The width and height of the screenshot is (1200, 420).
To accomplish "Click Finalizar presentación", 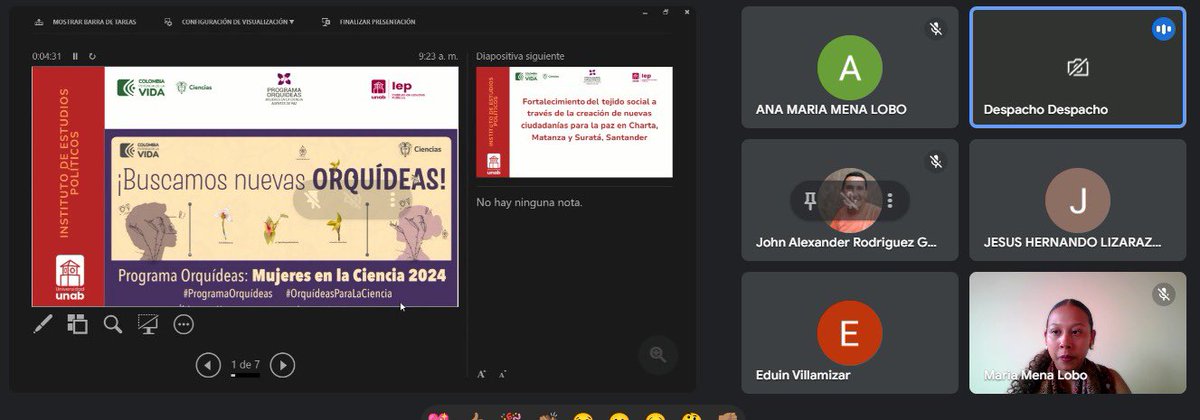I will tap(370, 21).
